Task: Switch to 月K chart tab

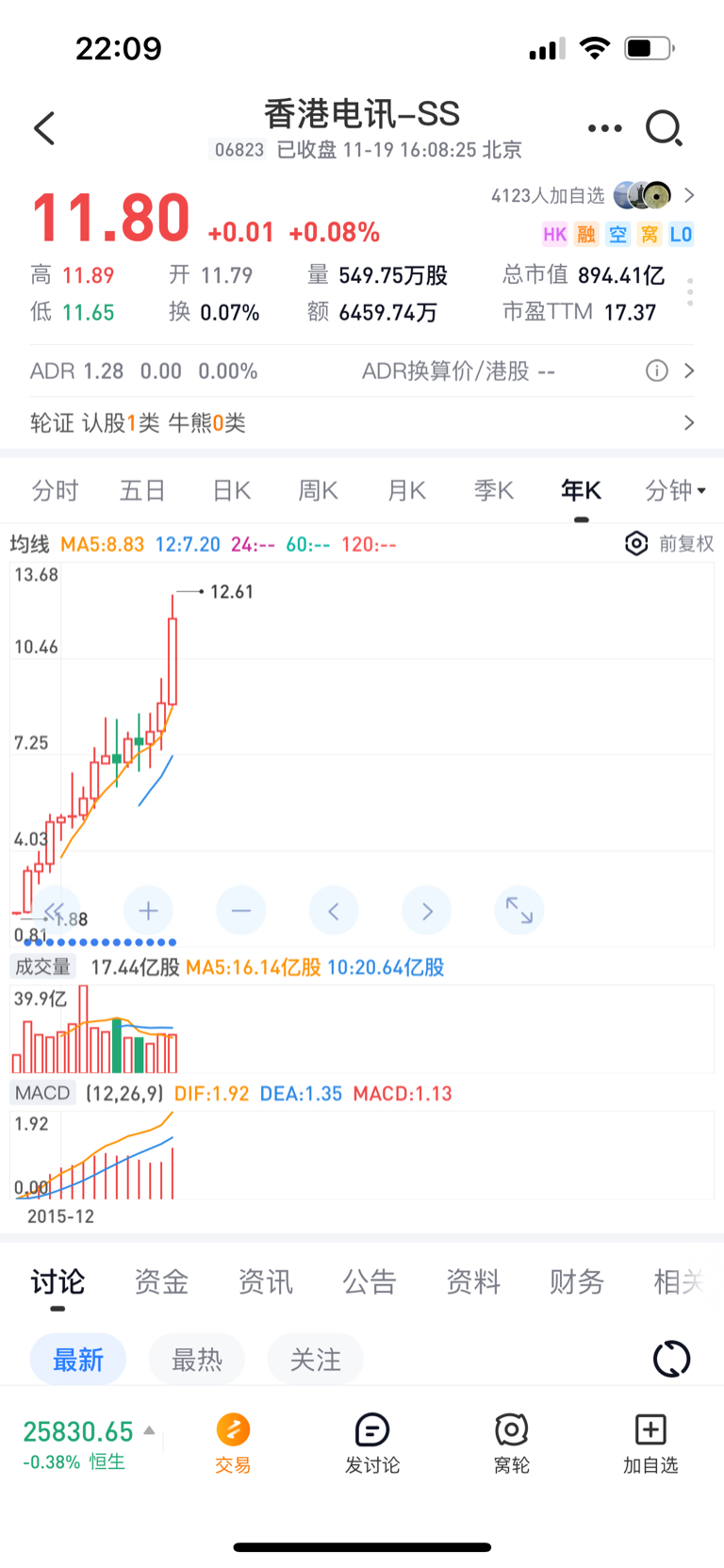Action: (x=406, y=490)
